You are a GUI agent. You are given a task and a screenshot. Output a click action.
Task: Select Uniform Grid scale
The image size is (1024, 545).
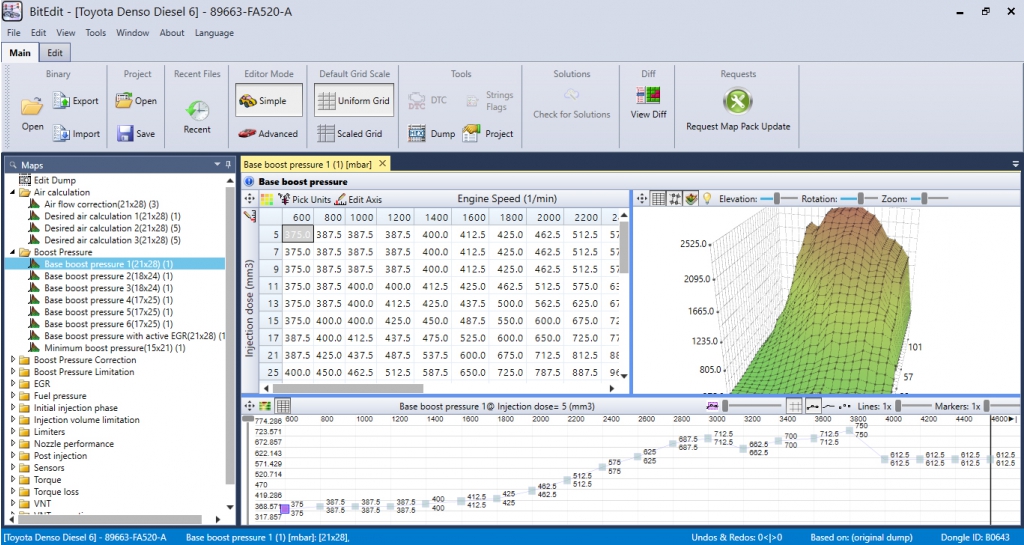click(354, 101)
